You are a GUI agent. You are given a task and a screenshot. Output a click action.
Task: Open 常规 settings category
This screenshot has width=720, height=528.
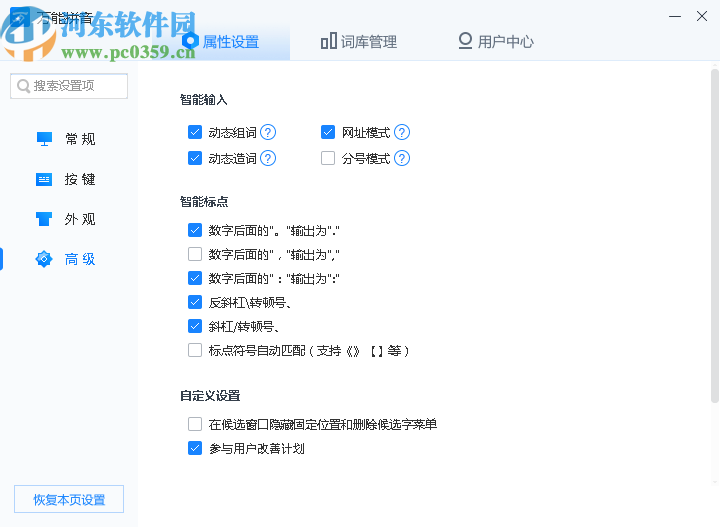click(66, 139)
